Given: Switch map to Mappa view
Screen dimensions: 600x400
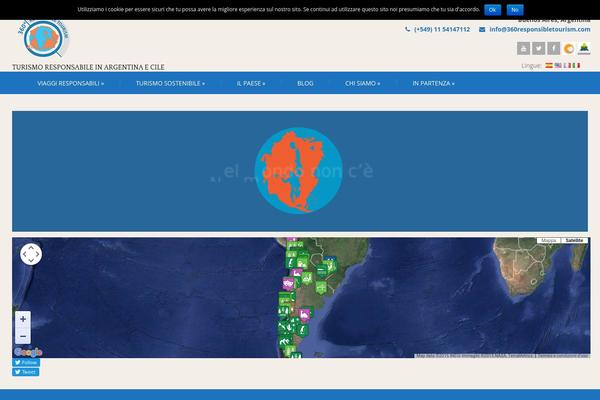Looking at the screenshot, I should coord(549,240).
